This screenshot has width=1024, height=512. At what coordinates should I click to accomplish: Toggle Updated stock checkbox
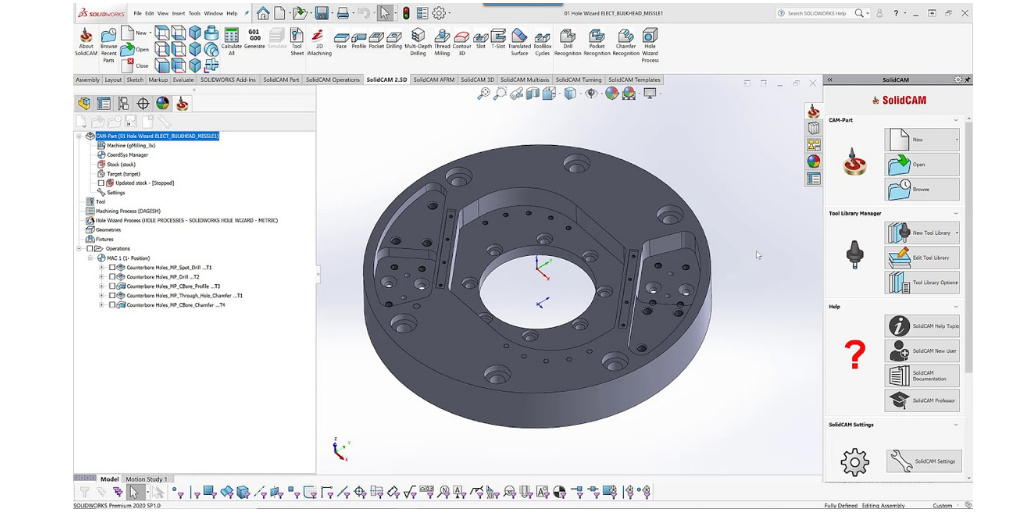point(101,184)
